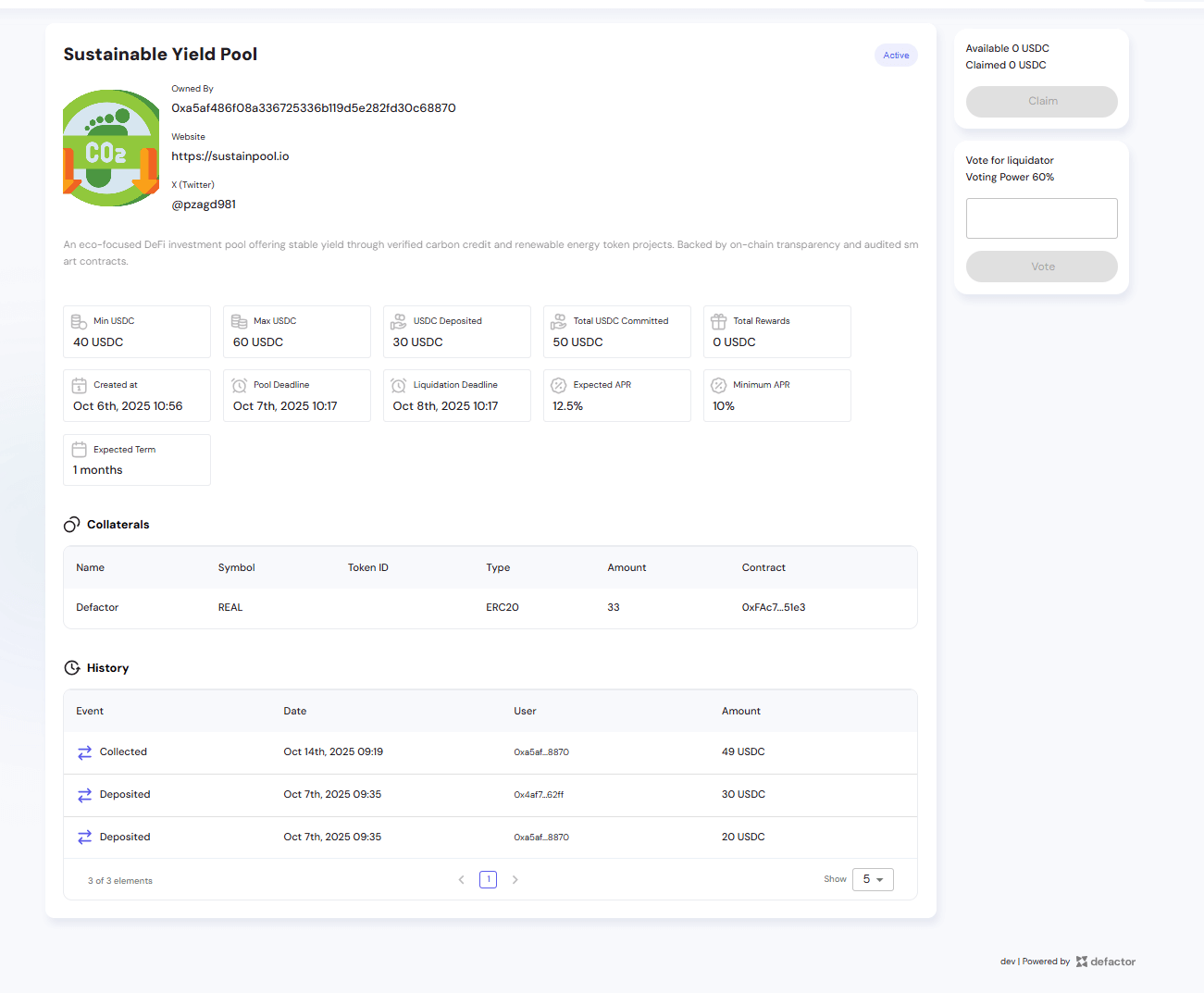Go to previous history page arrow
1204x993 pixels.
pyautogui.click(x=462, y=880)
